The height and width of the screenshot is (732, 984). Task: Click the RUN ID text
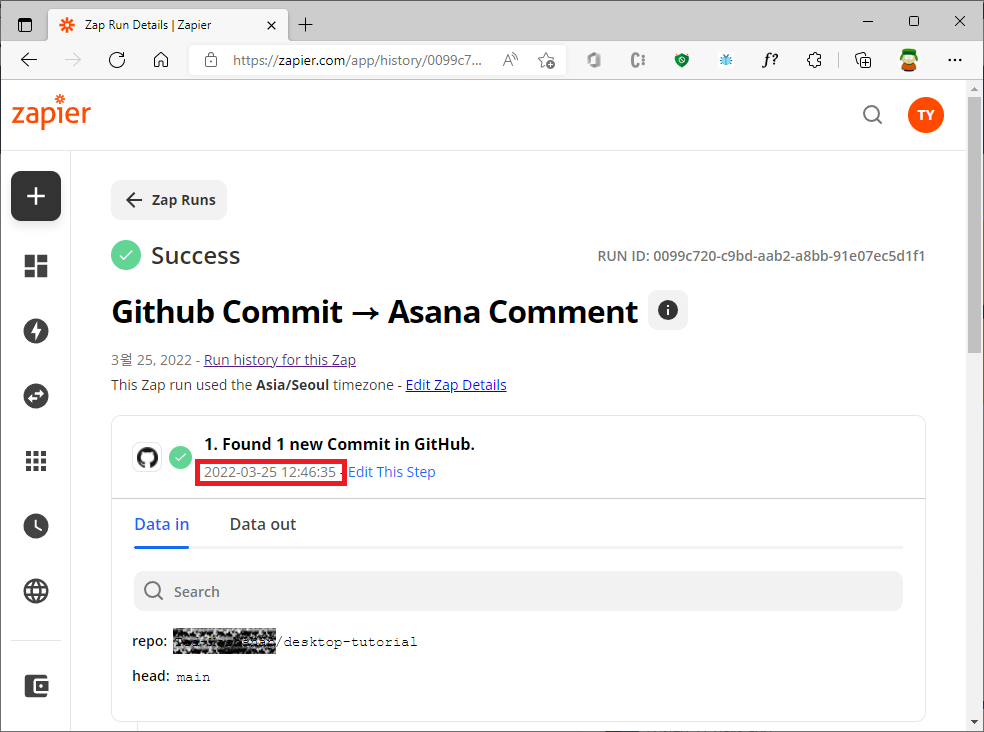point(761,256)
